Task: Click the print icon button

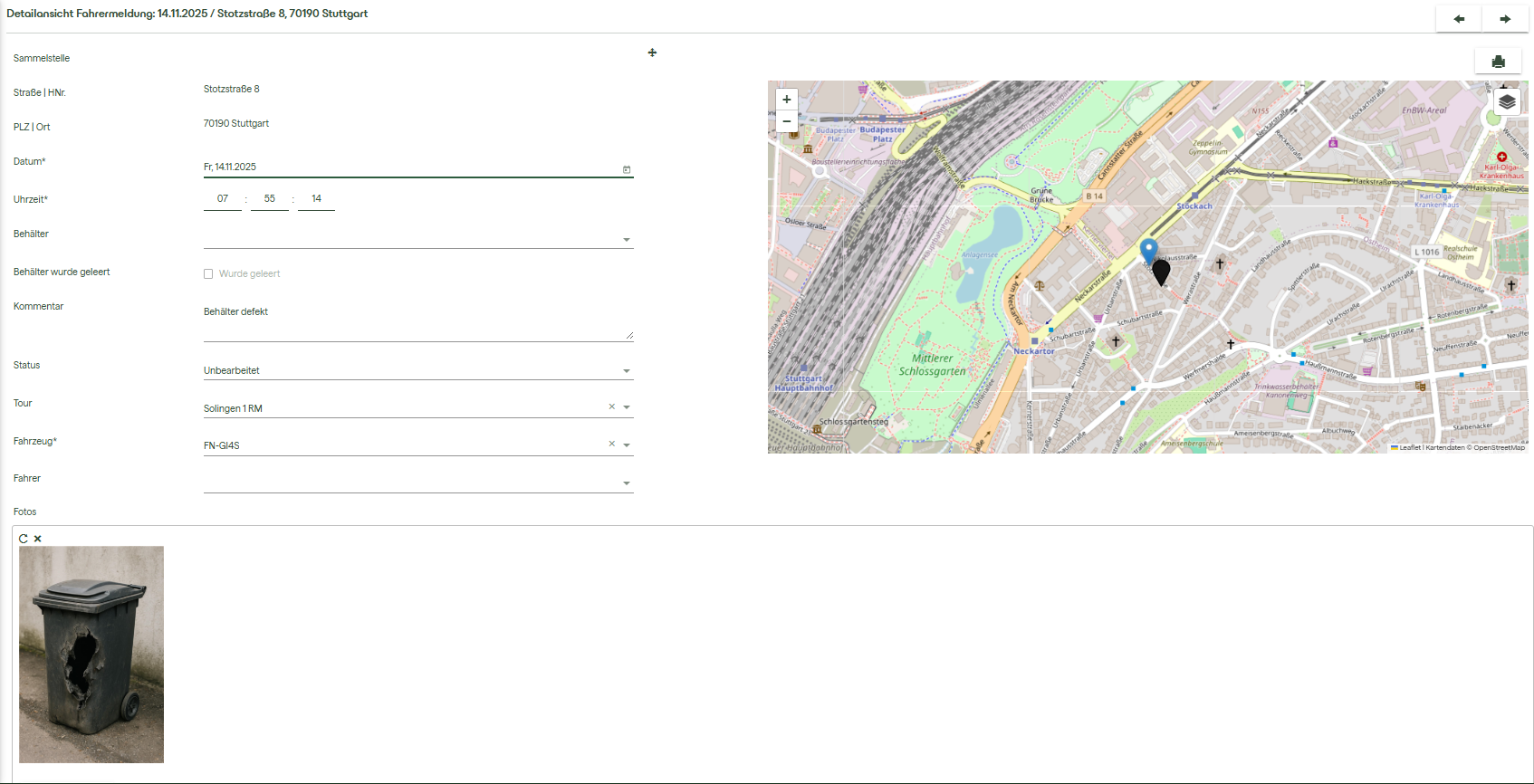Action: [x=1498, y=62]
